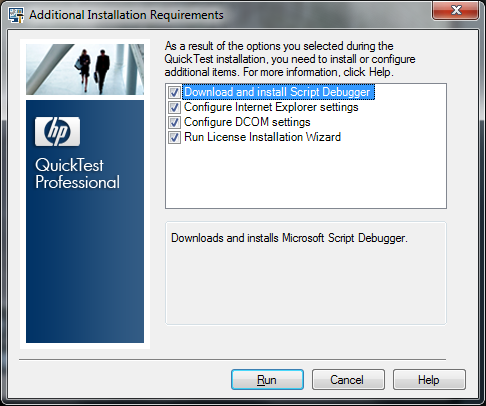This screenshot has height=406, width=486.
Task: Select Configure DCOM settings list item
Action: click(247, 122)
